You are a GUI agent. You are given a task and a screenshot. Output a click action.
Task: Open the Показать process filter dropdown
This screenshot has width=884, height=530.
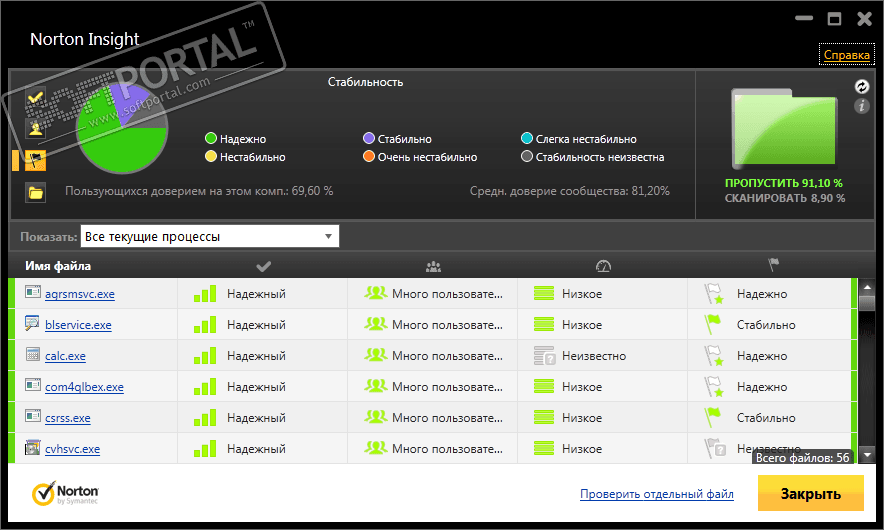coord(210,236)
